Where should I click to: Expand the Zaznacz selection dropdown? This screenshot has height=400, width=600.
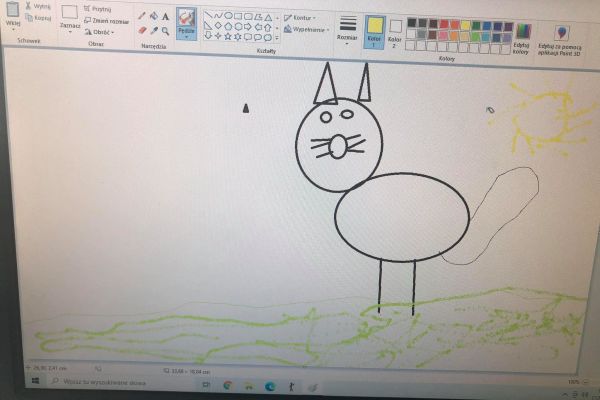point(69,32)
